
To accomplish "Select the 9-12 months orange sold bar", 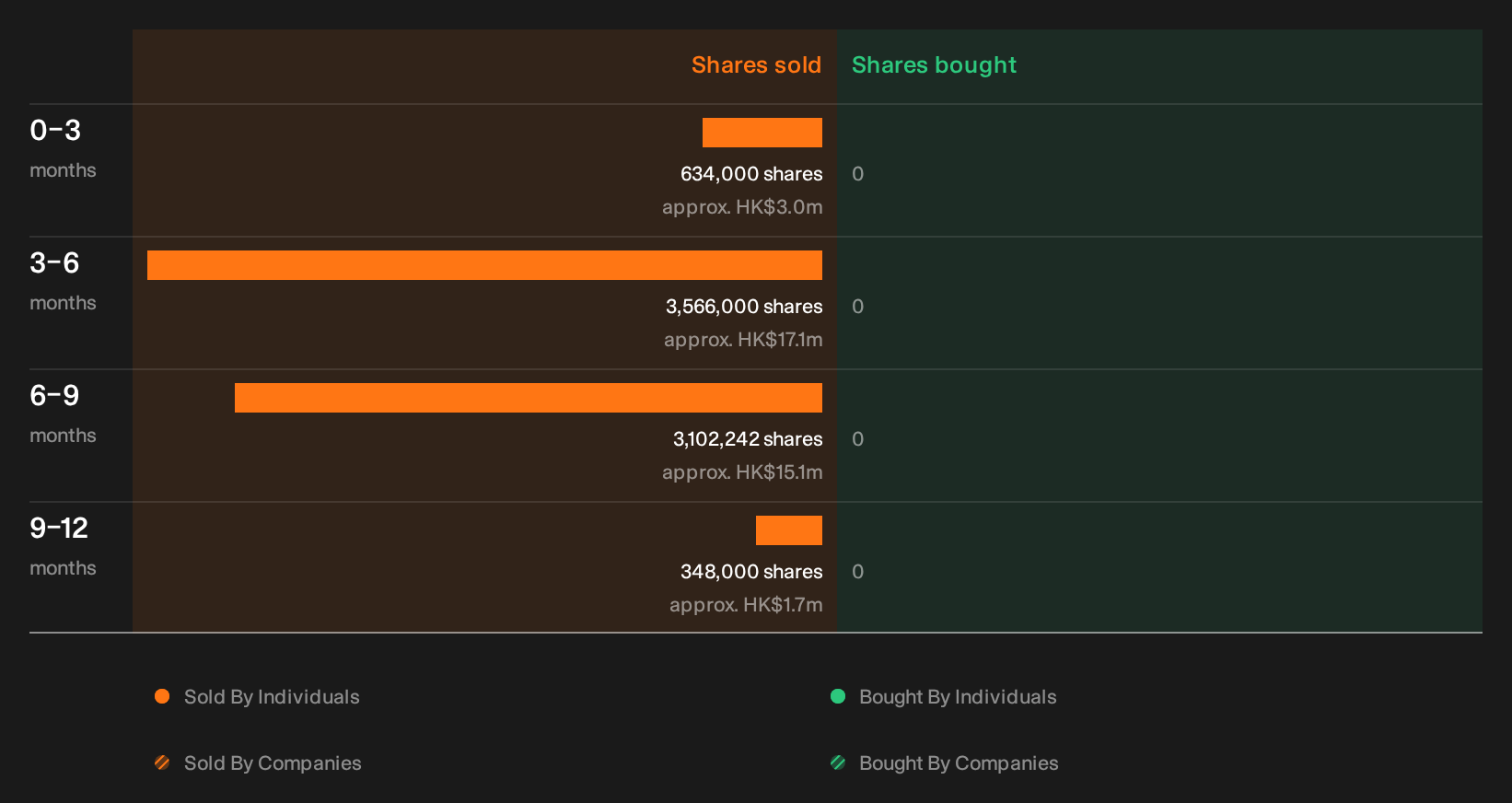I will pos(789,530).
